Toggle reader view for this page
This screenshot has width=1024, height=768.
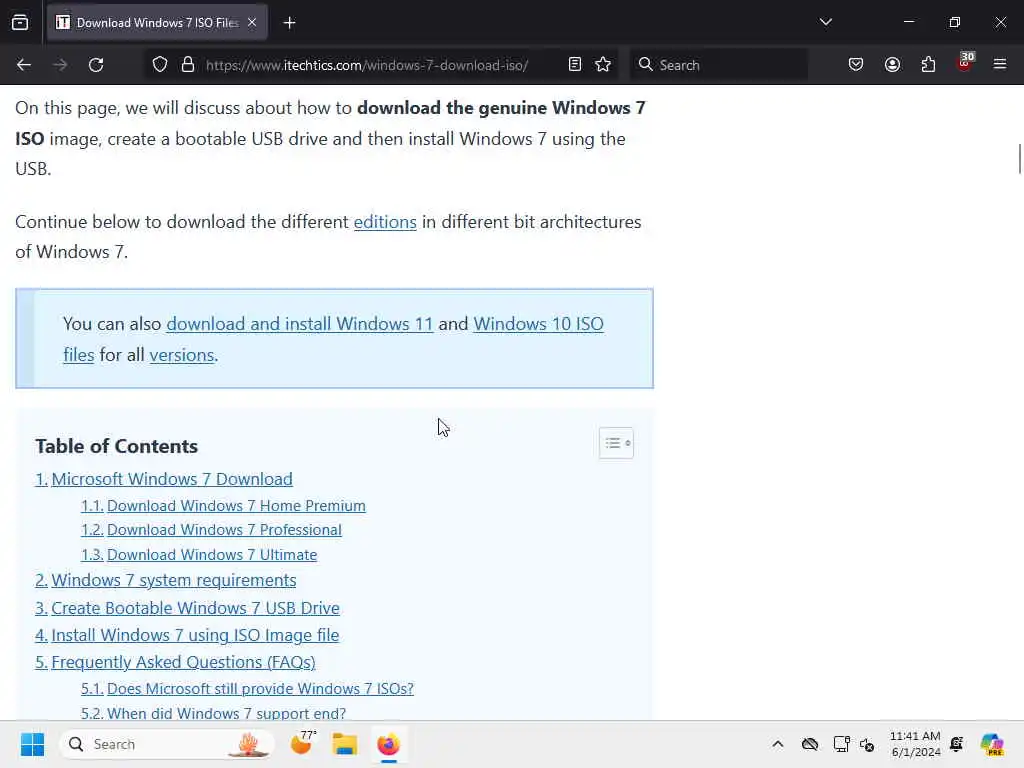click(575, 64)
